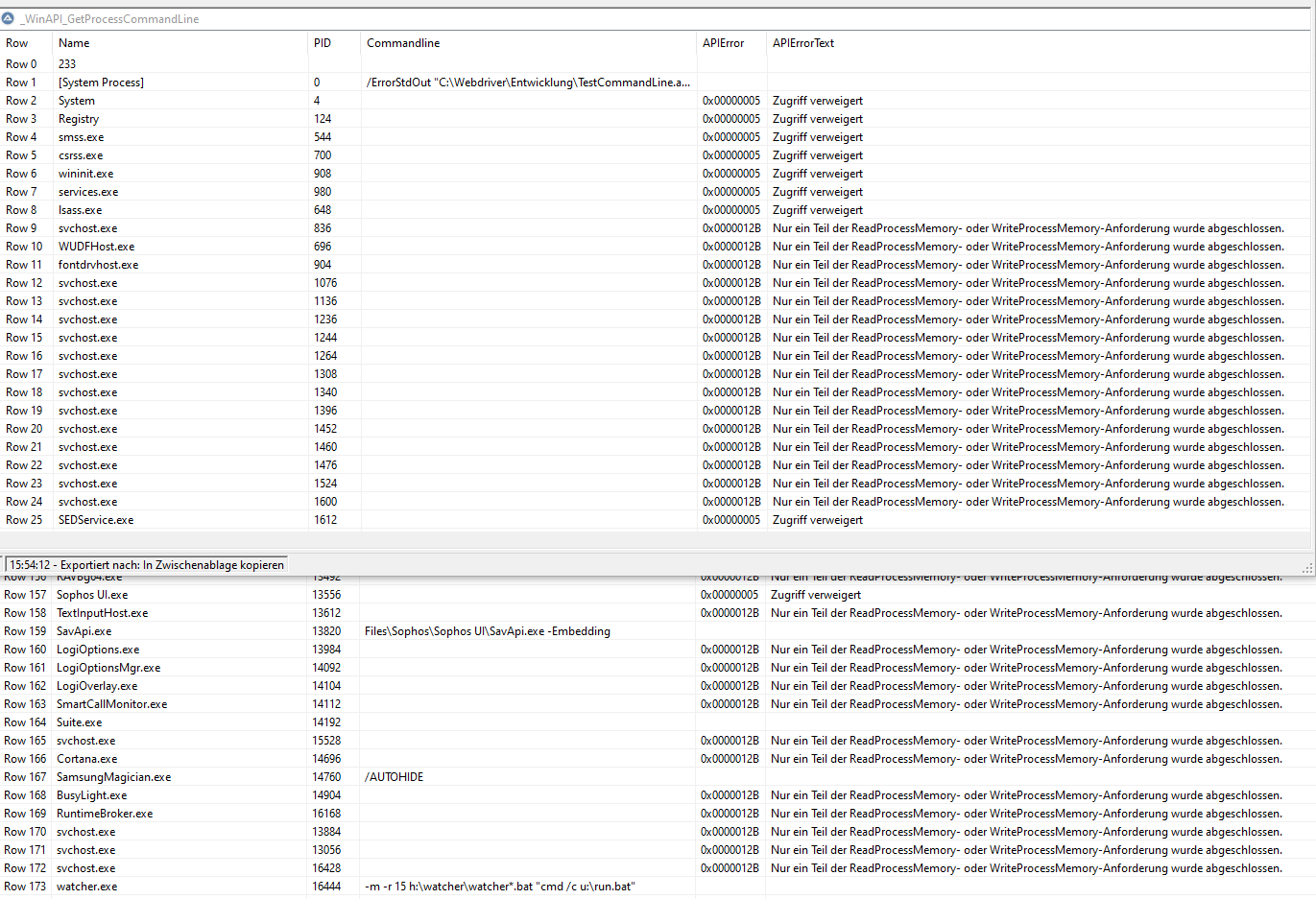Click the APIErrorText column header
The image size is (1316, 899).
click(803, 43)
